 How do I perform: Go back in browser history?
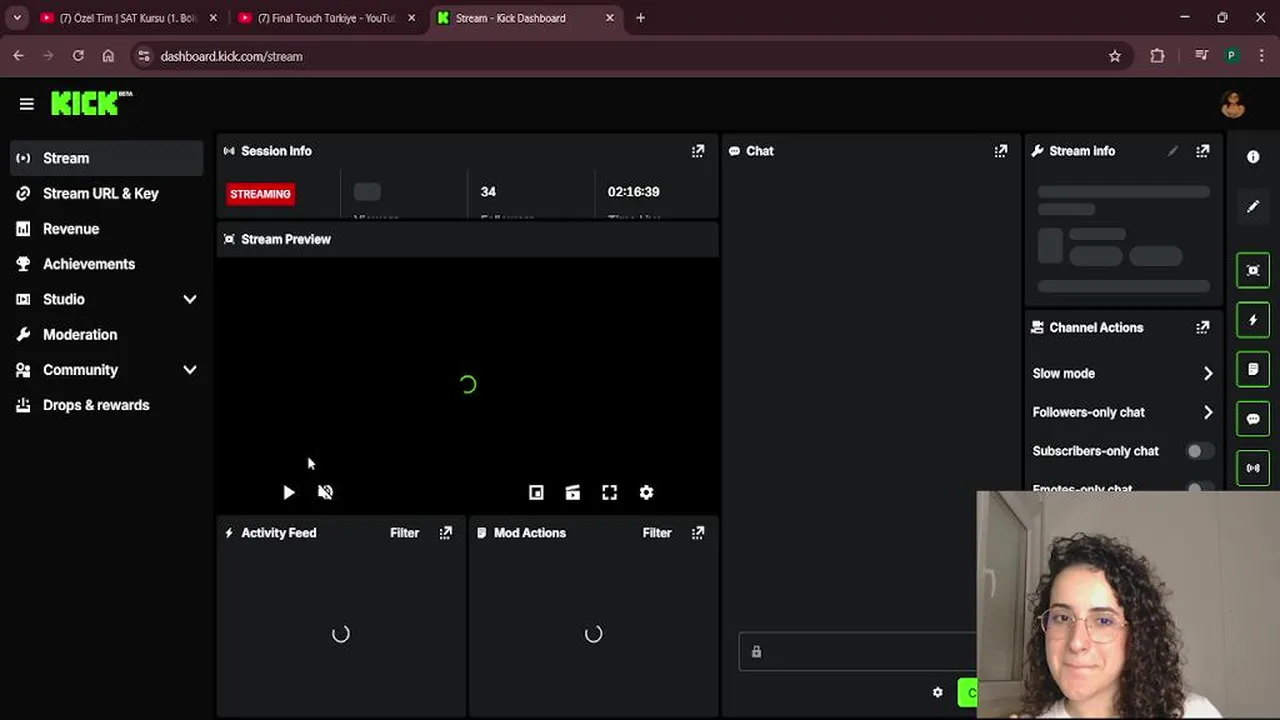18,56
